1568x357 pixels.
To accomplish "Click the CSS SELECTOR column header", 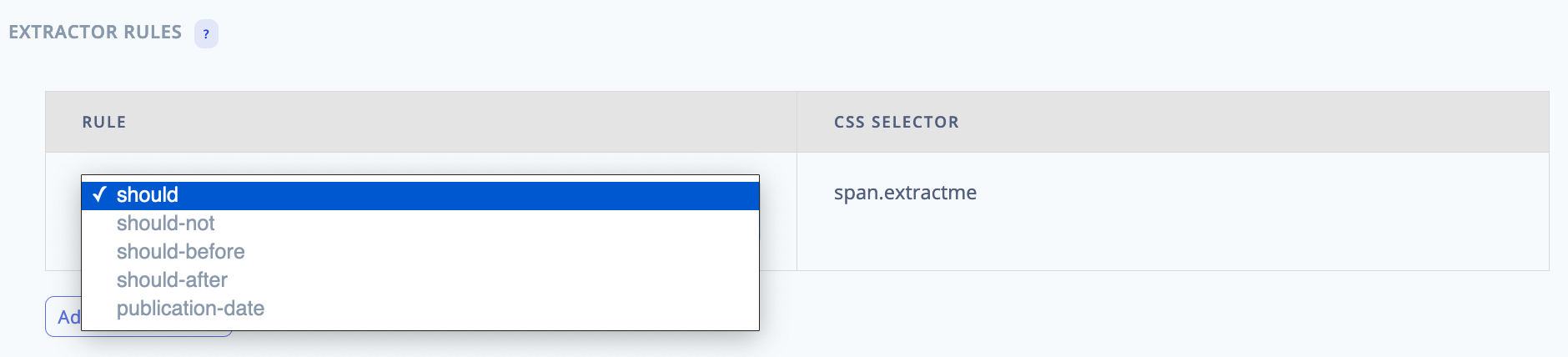I will (897, 122).
